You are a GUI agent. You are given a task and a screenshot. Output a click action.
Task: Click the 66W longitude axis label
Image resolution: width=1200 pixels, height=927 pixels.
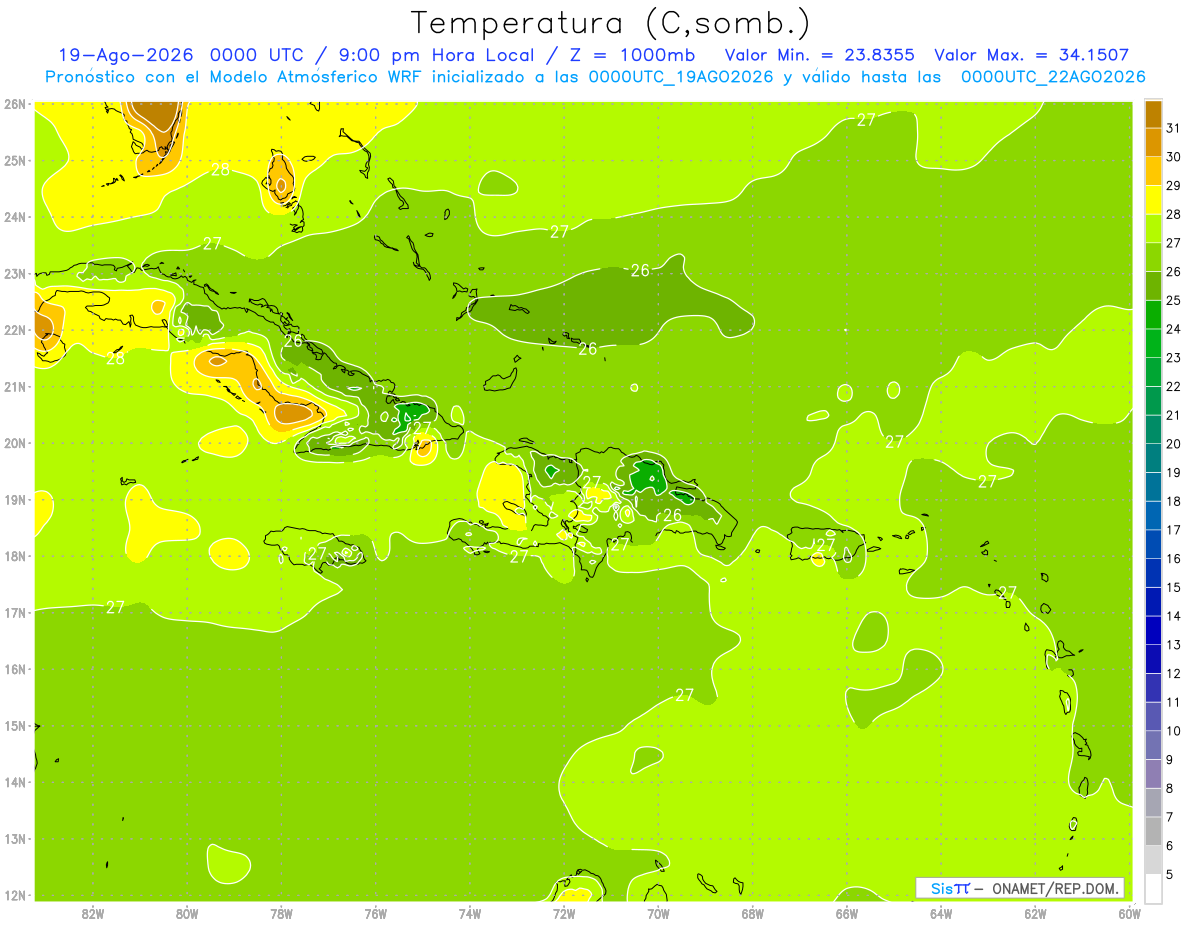[847, 913]
